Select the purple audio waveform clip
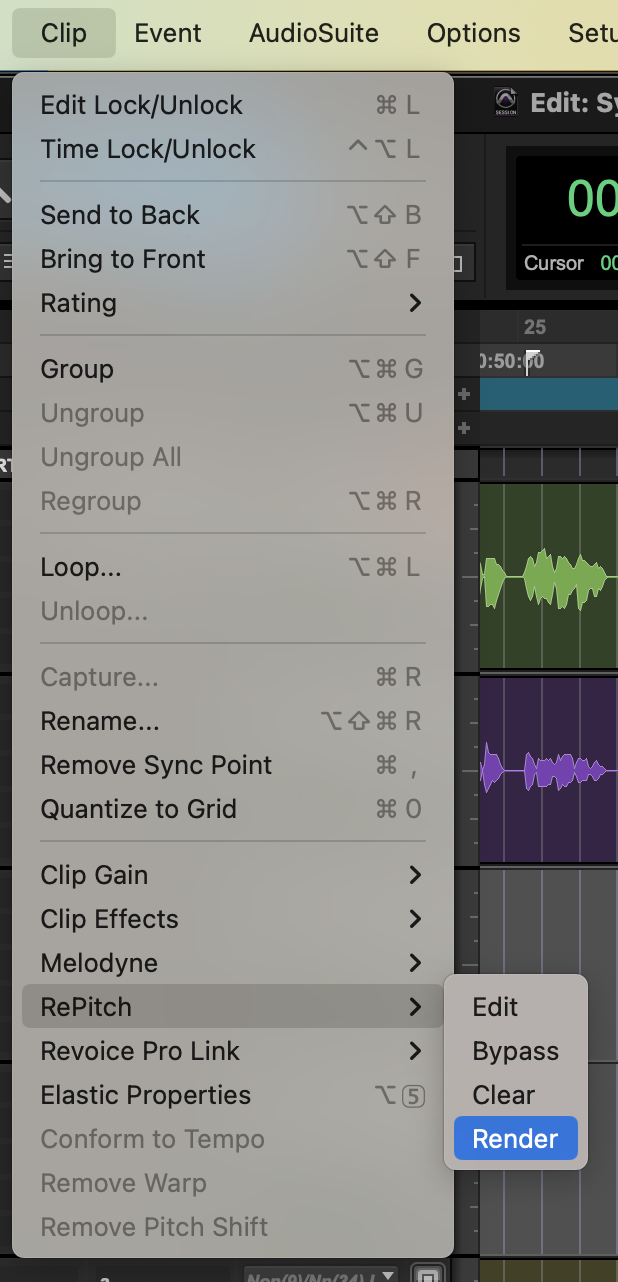This screenshot has height=1282, width=618. coord(545,770)
